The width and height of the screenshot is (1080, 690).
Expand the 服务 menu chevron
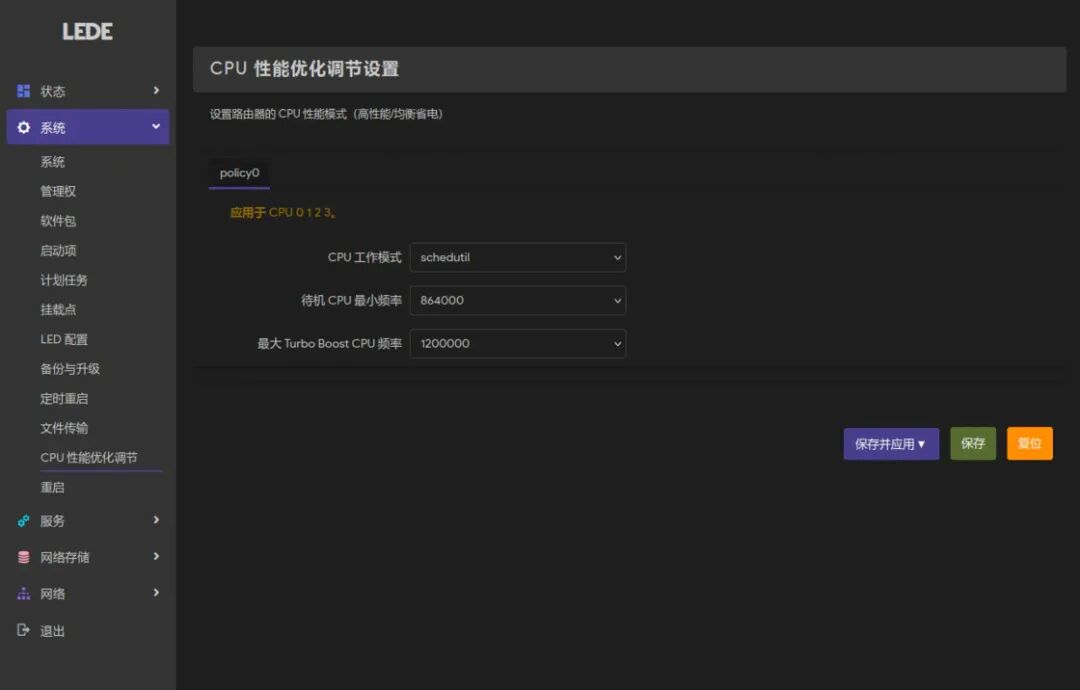pos(156,520)
